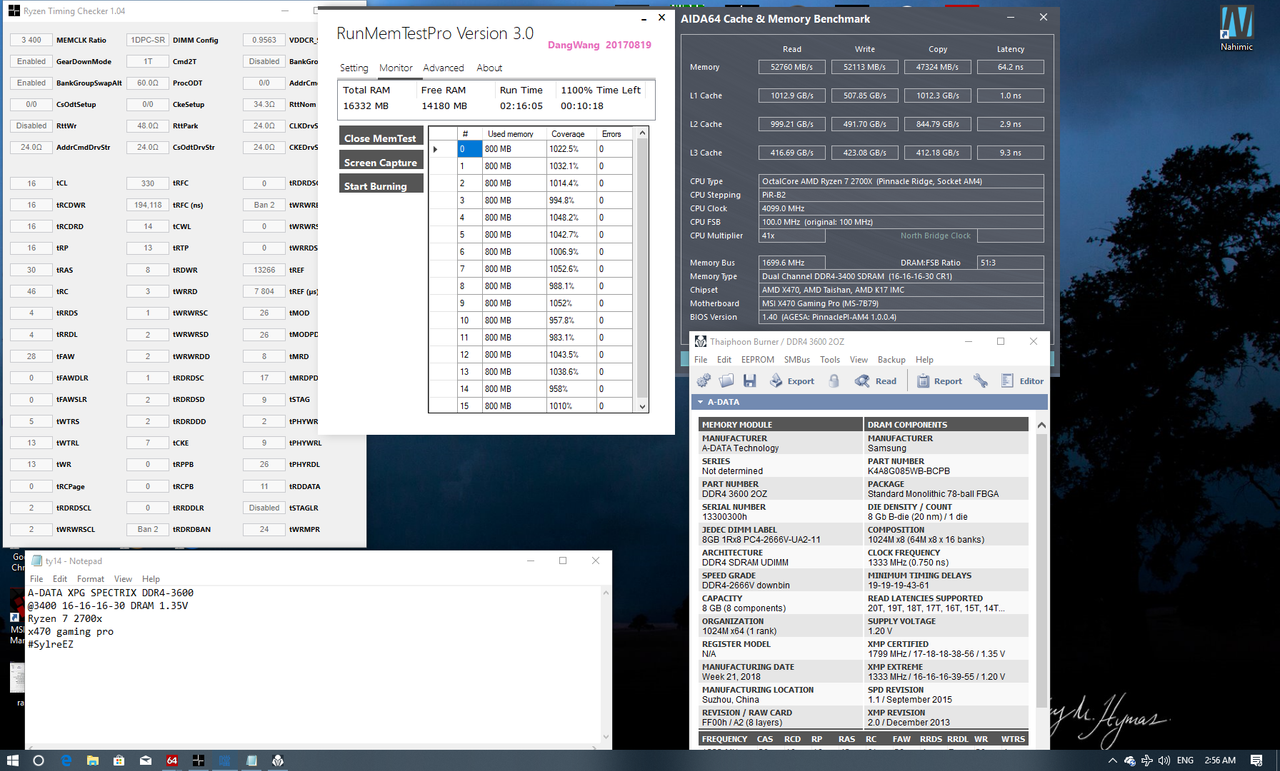Open File menu in Thaiphoon Burner

[701, 360]
